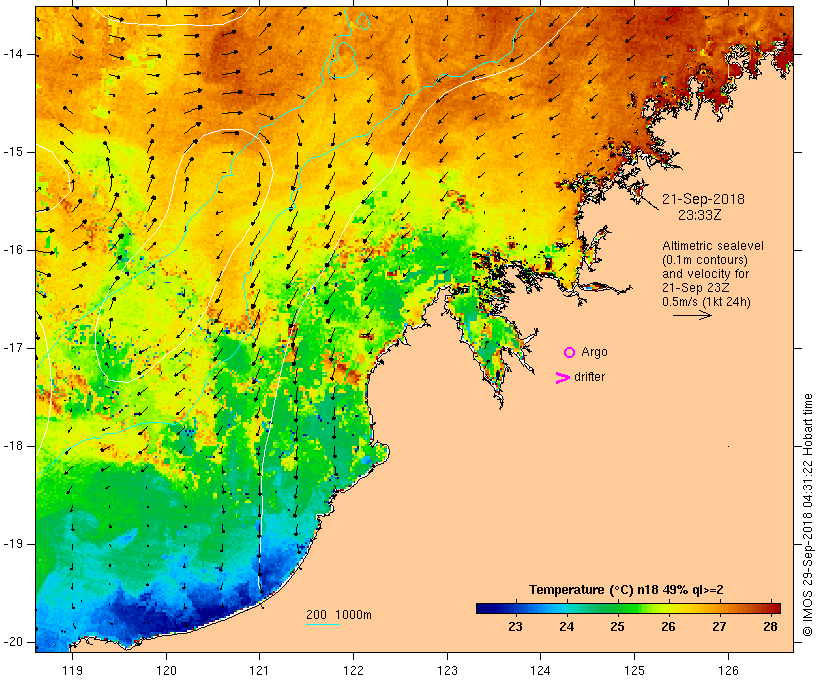Click the IMOS copyright timestamp text
The height and width of the screenshot is (680, 820).
click(x=808, y=515)
